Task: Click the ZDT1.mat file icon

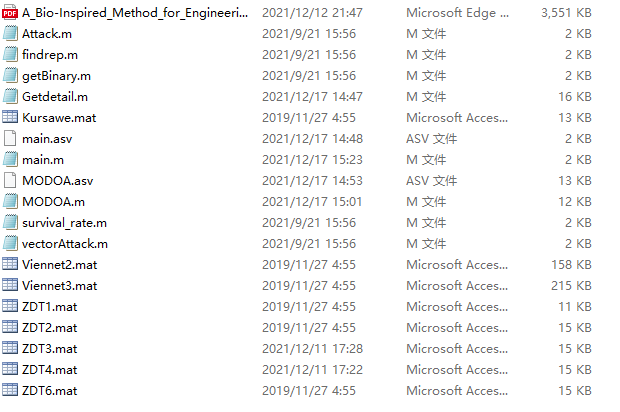Action: click(10, 307)
